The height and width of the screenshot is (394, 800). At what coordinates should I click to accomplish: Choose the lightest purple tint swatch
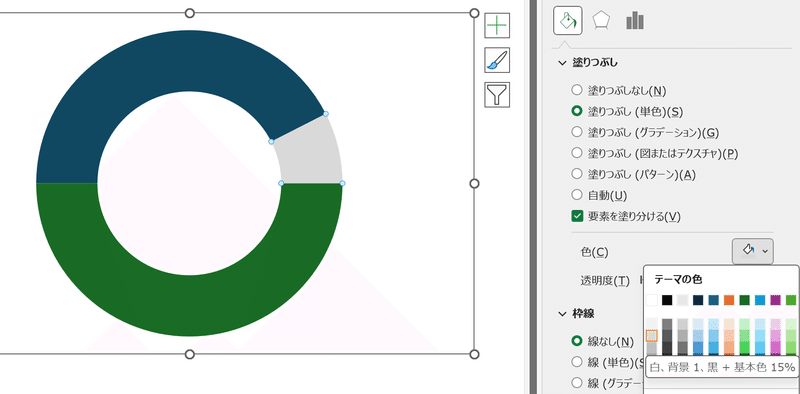point(775,324)
